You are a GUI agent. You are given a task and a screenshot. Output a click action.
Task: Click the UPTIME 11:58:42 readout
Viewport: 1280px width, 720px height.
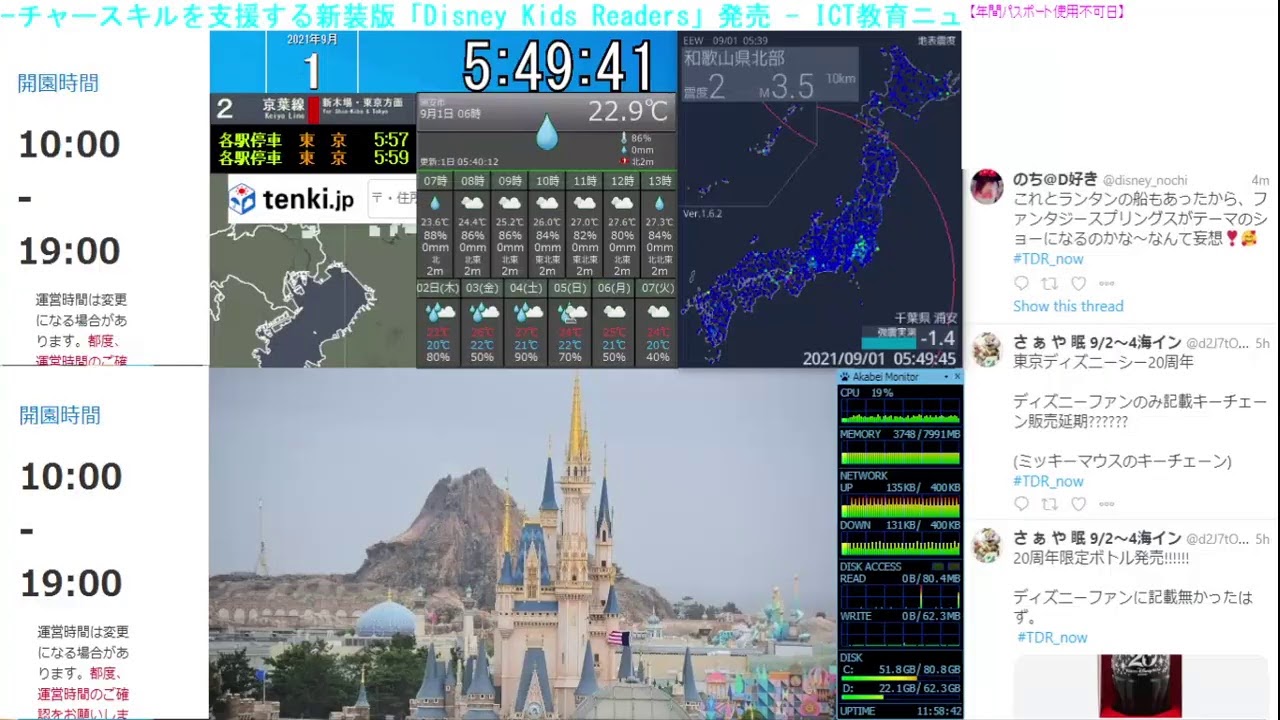(900, 712)
